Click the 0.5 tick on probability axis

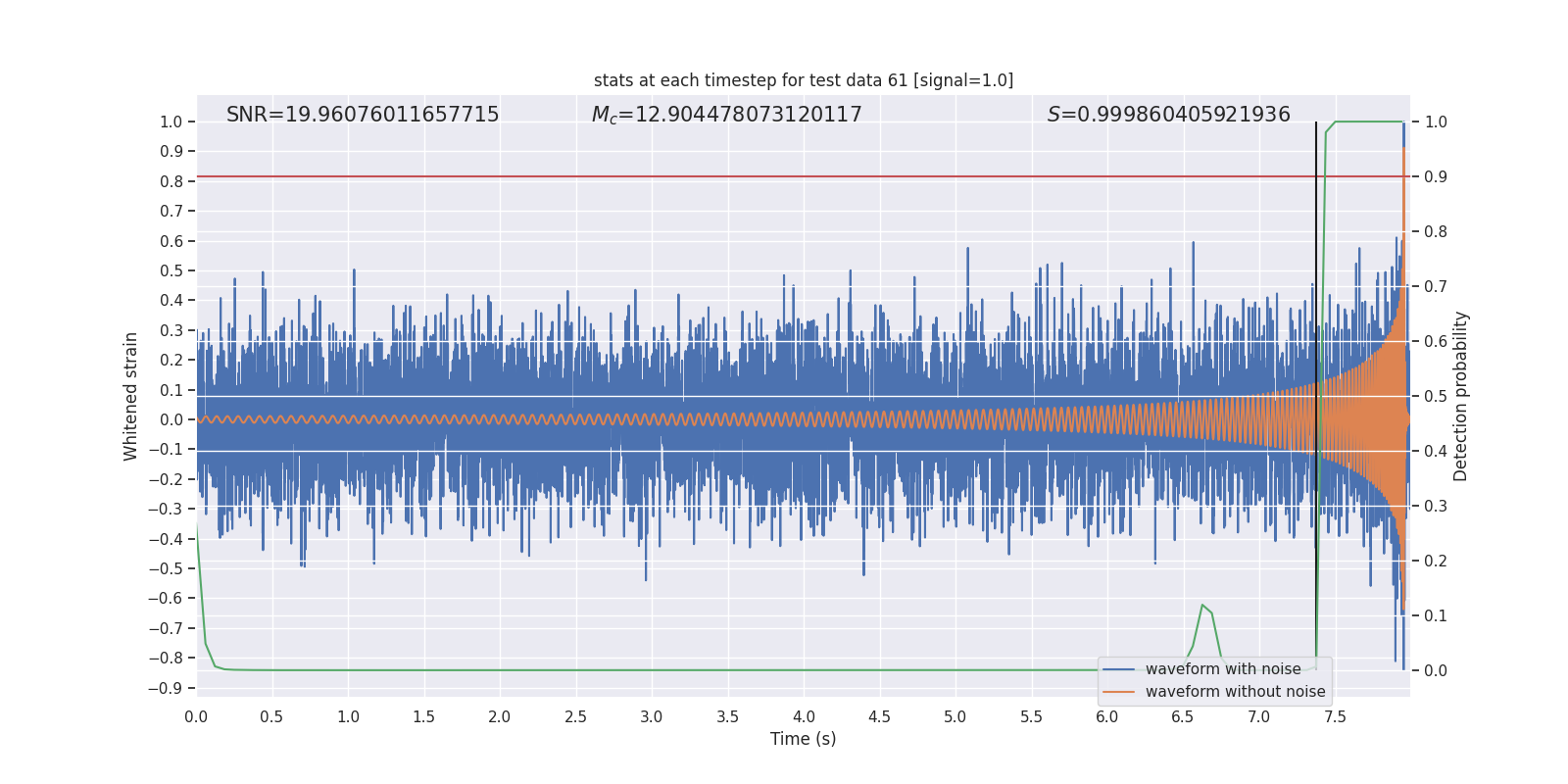pos(1436,396)
